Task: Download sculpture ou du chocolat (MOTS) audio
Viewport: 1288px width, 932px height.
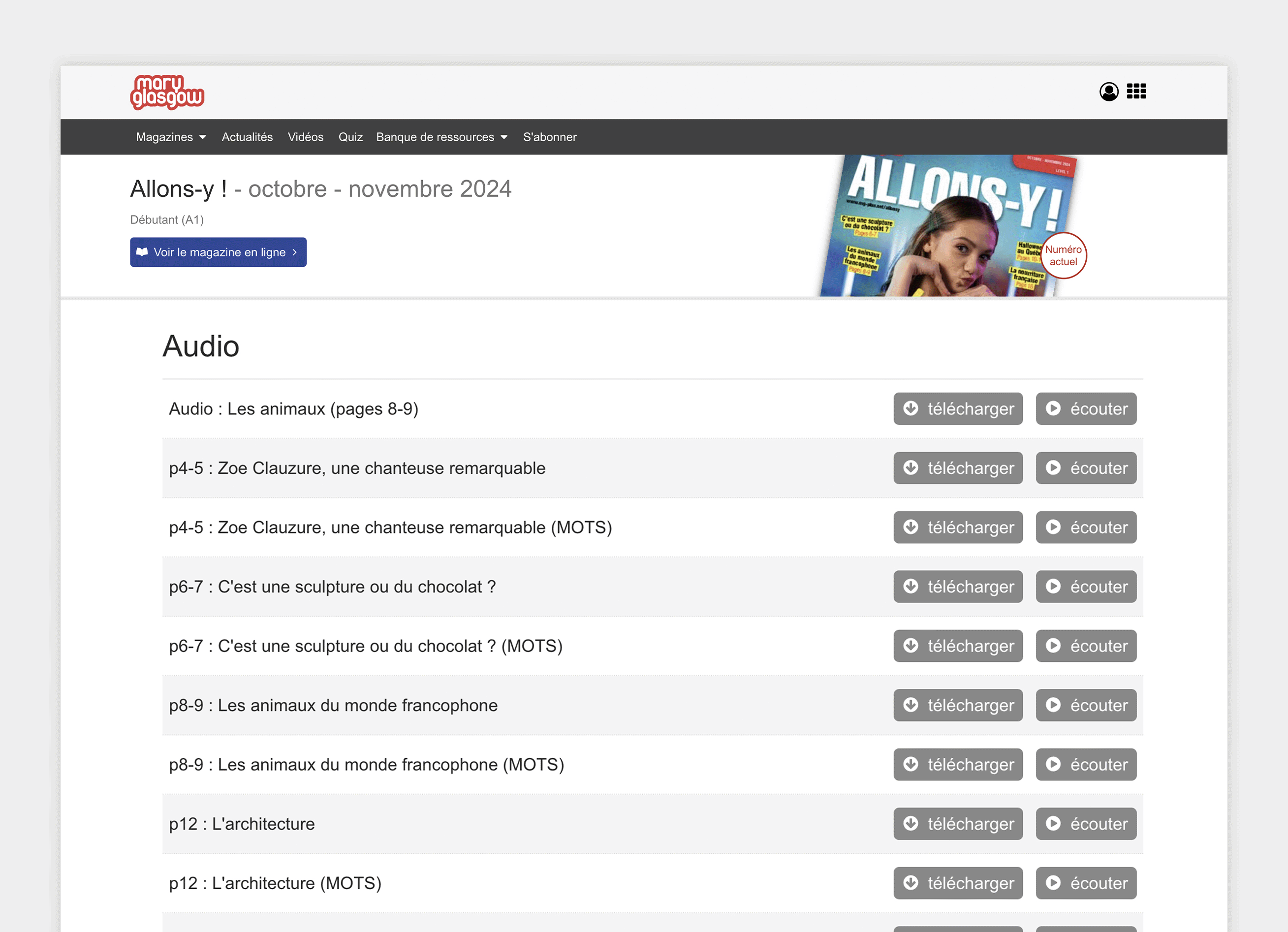Action: [957, 646]
